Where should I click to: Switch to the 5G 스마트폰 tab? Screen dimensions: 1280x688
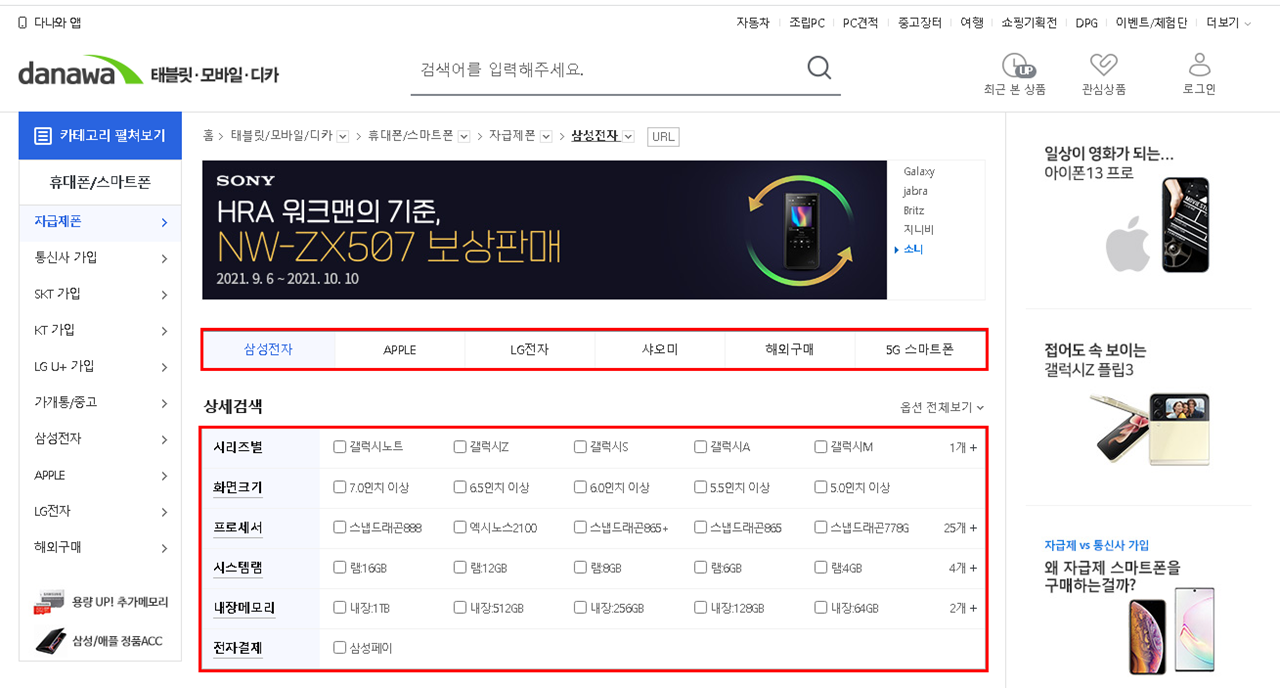tap(920, 350)
